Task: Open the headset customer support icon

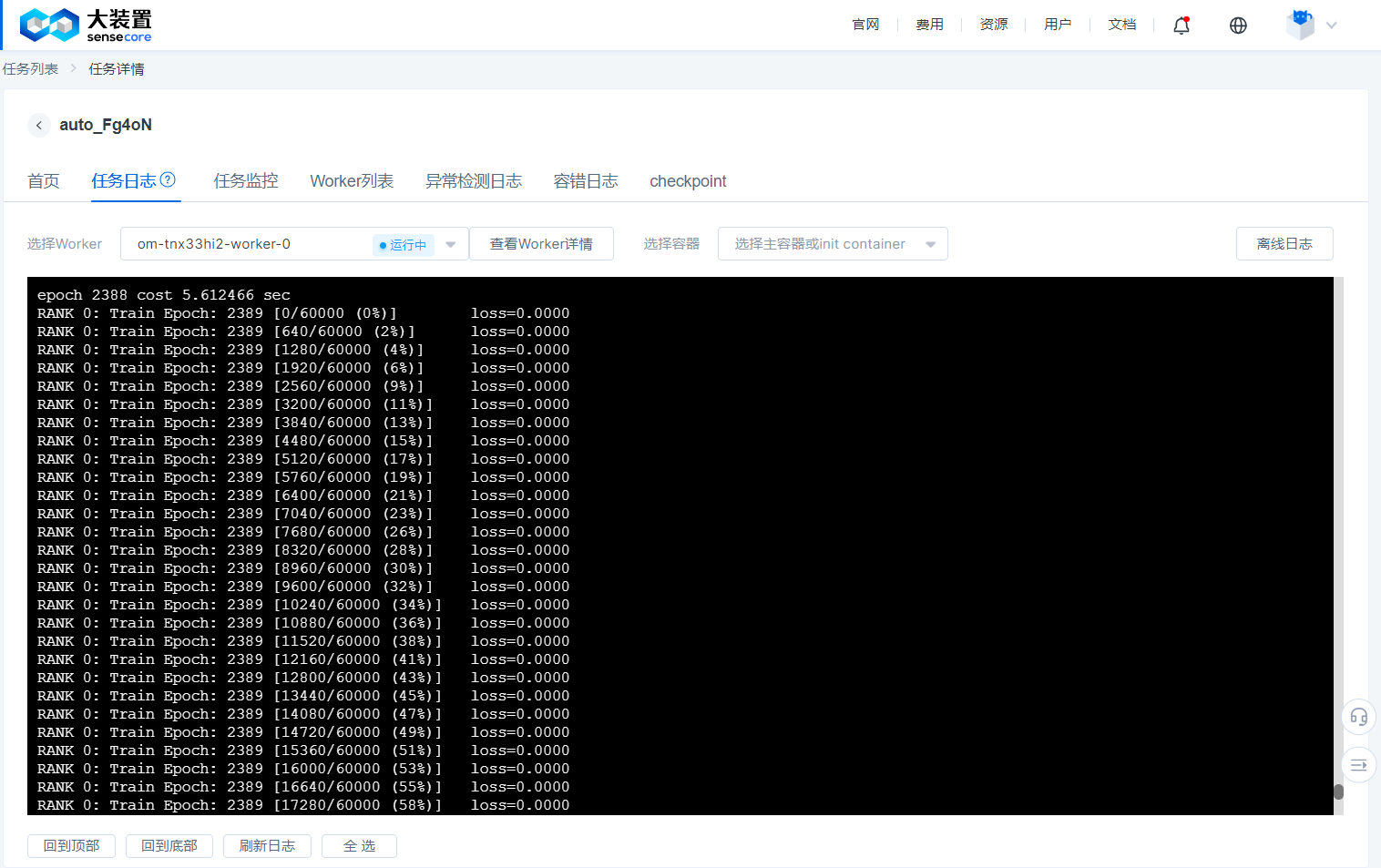Action: [x=1358, y=717]
